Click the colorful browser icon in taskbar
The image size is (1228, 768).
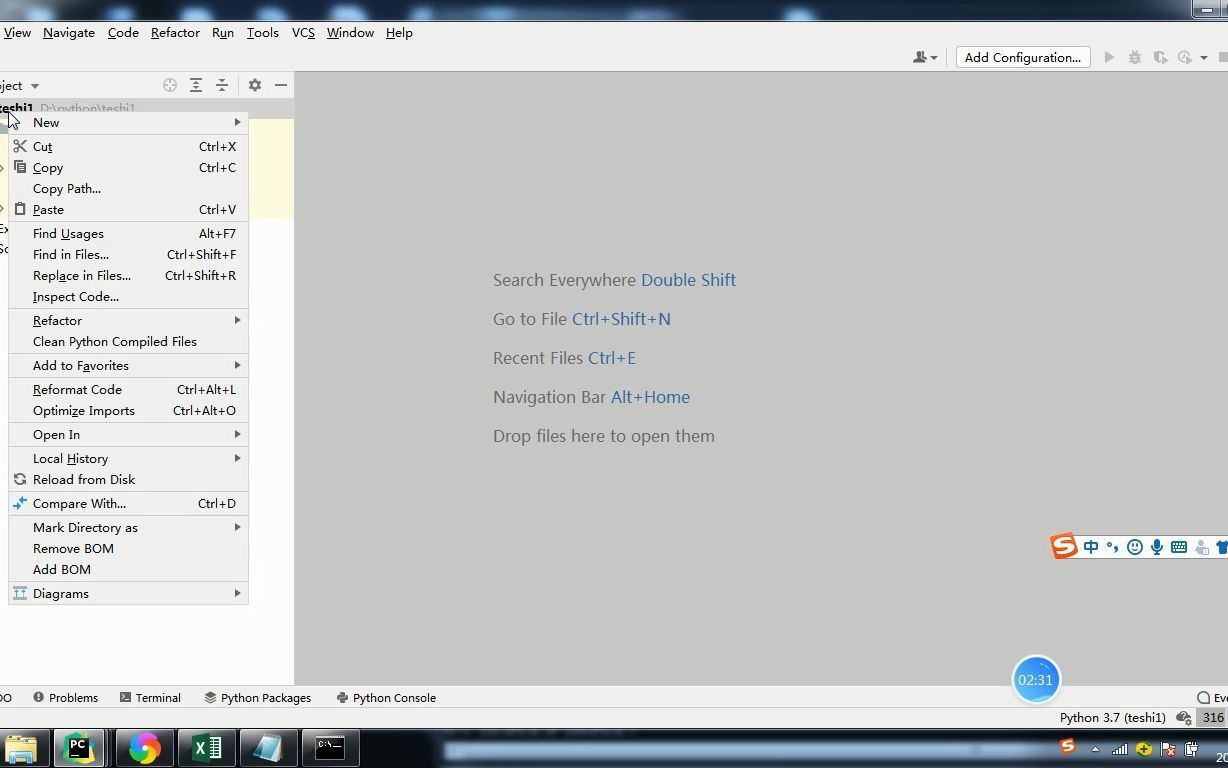click(x=144, y=748)
